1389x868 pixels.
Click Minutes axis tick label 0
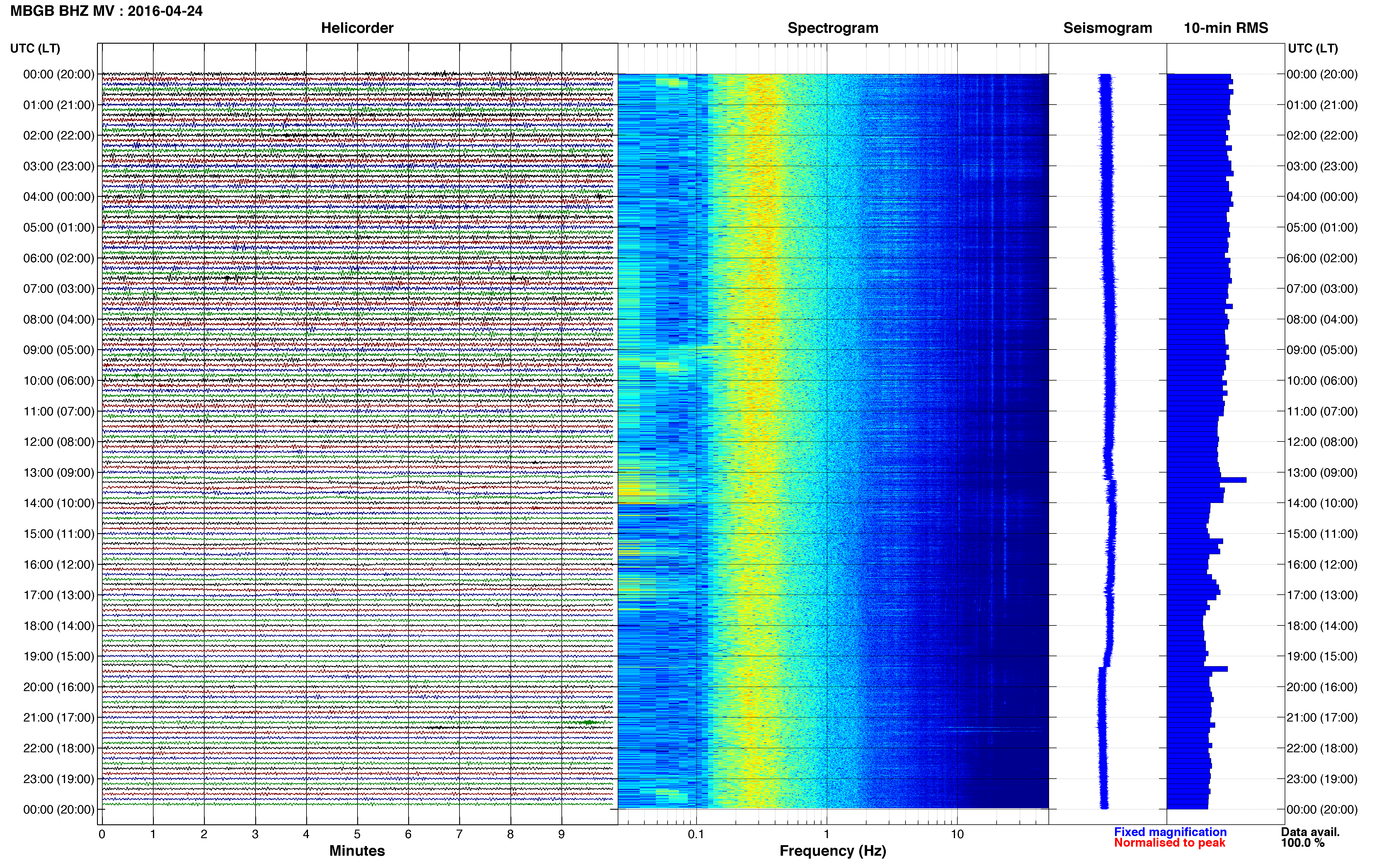102,835
